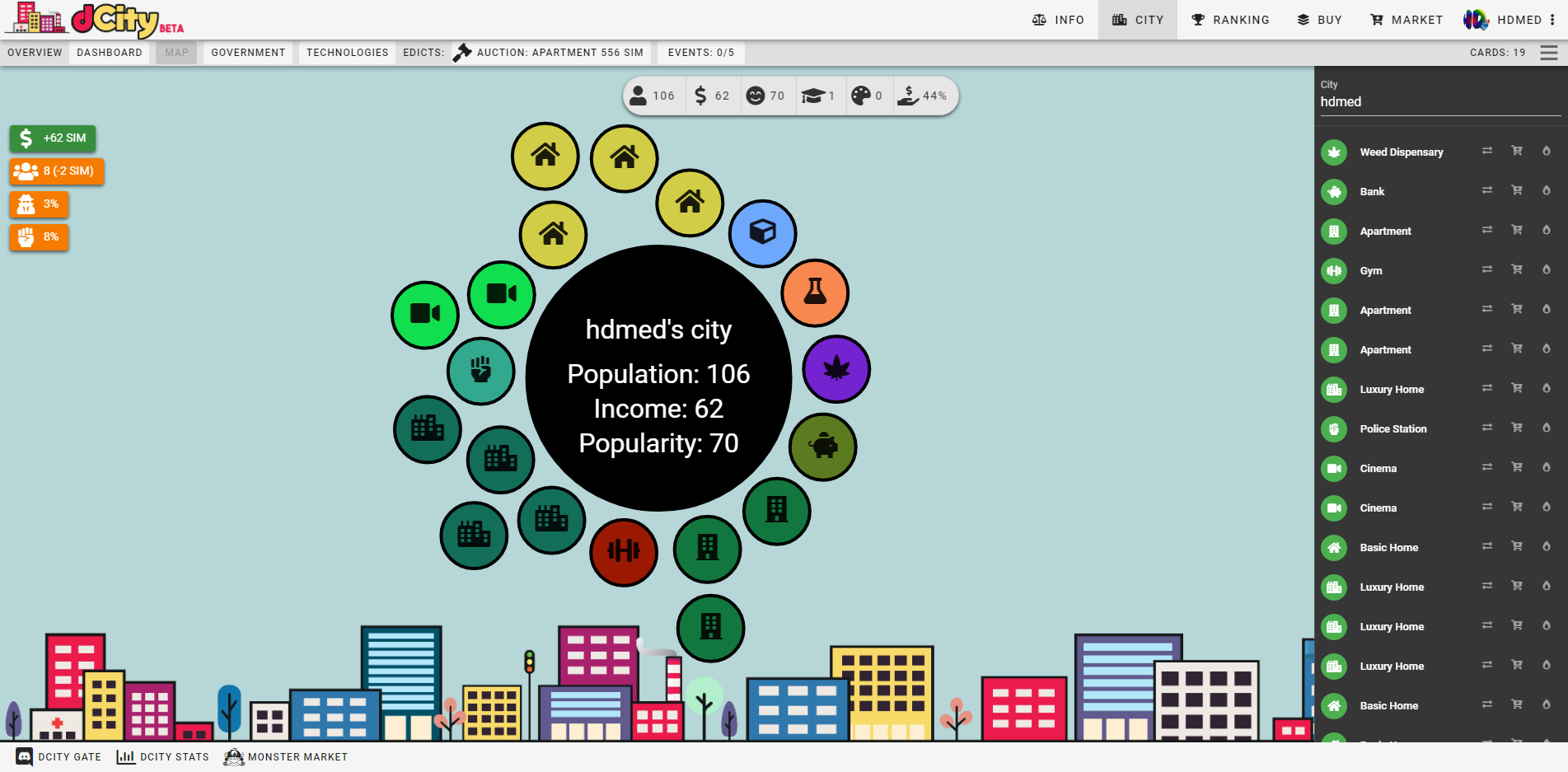Screen dimensions: 1568x772
Task: Open the dCity Gate link
Action: click(x=59, y=757)
